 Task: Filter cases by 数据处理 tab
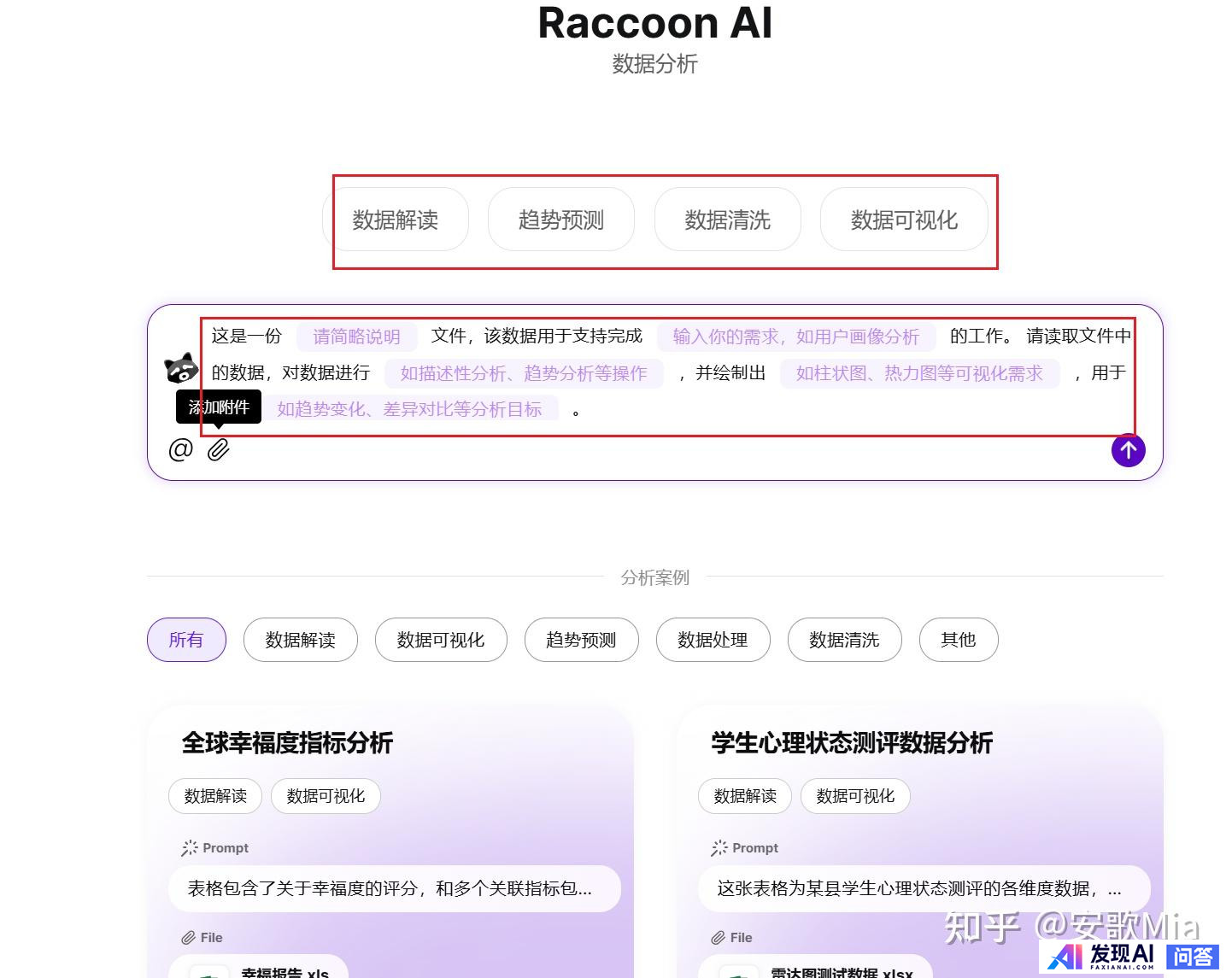click(x=713, y=640)
